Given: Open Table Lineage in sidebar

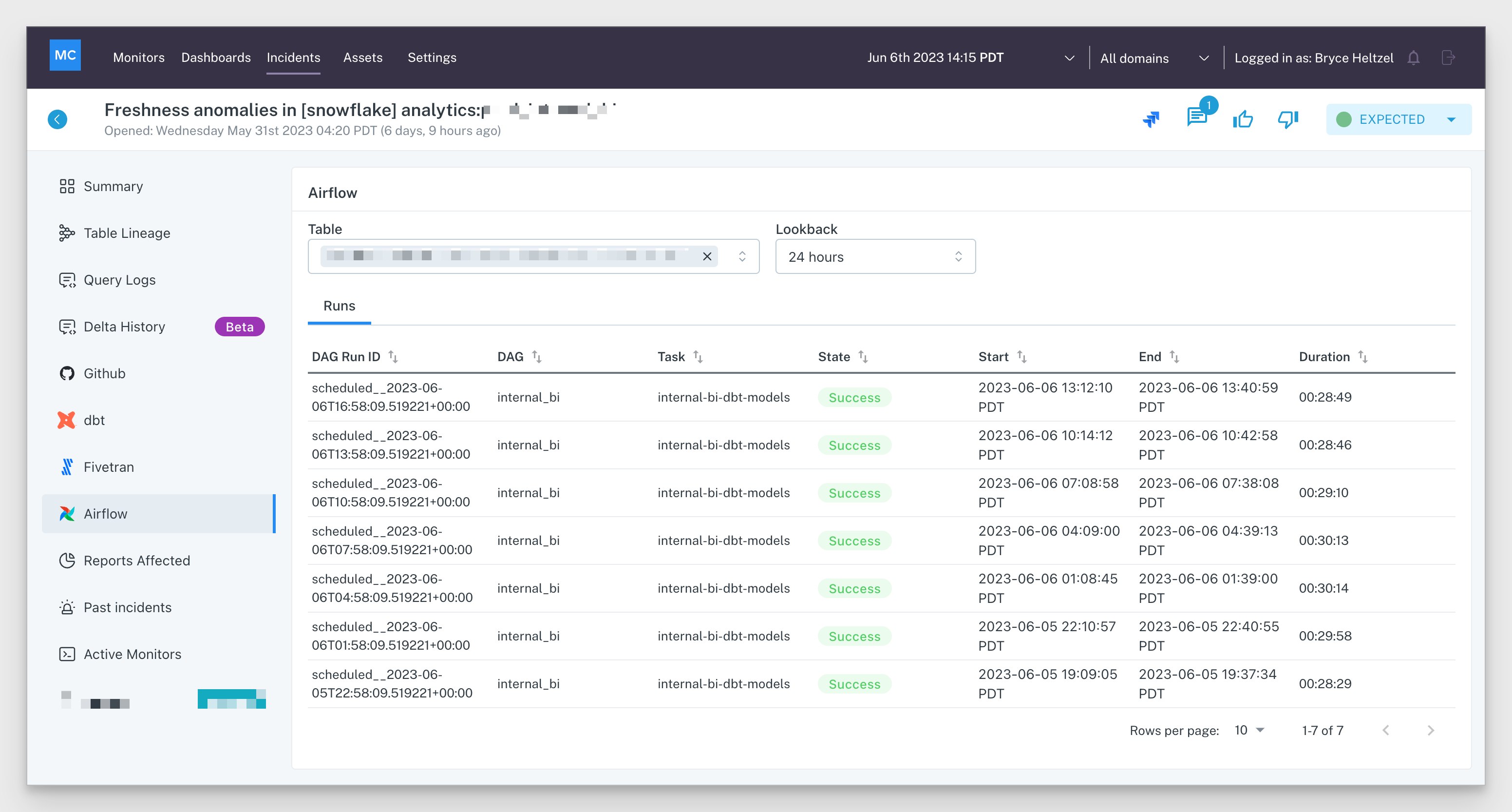Looking at the screenshot, I should pyautogui.click(x=127, y=233).
